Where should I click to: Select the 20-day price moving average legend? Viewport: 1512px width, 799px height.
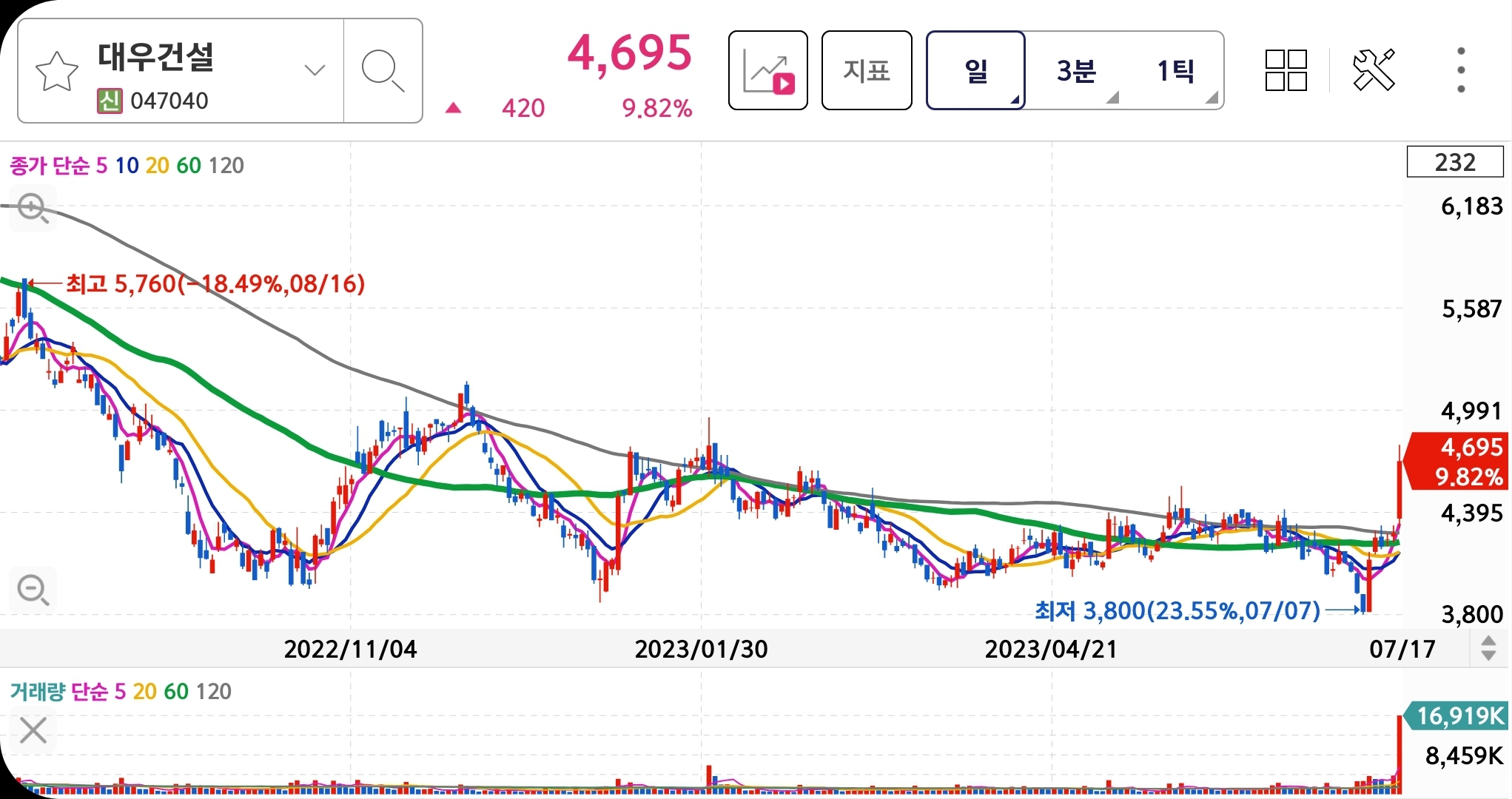click(158, 165)
